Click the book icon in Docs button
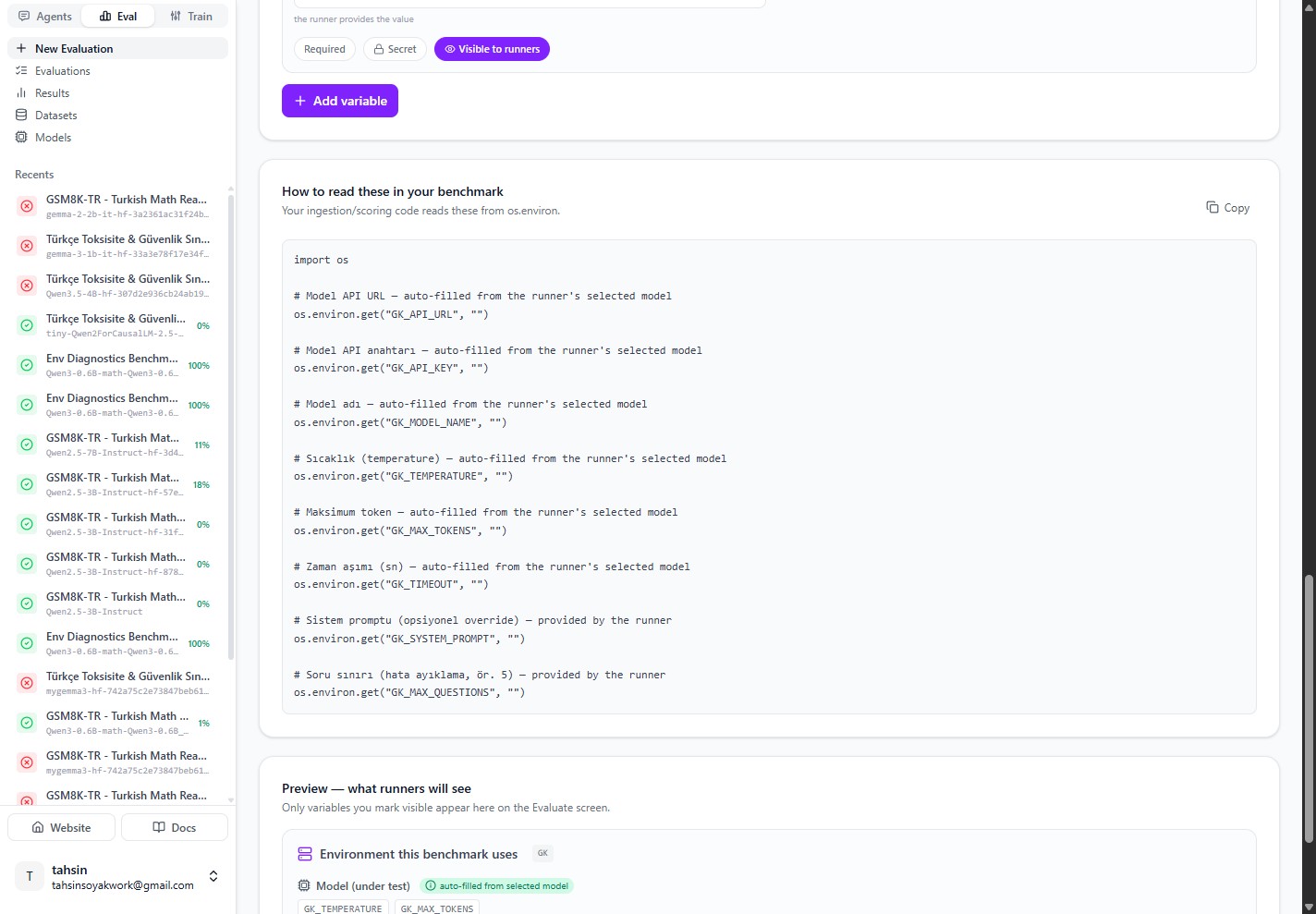 (x=159, y=827)
